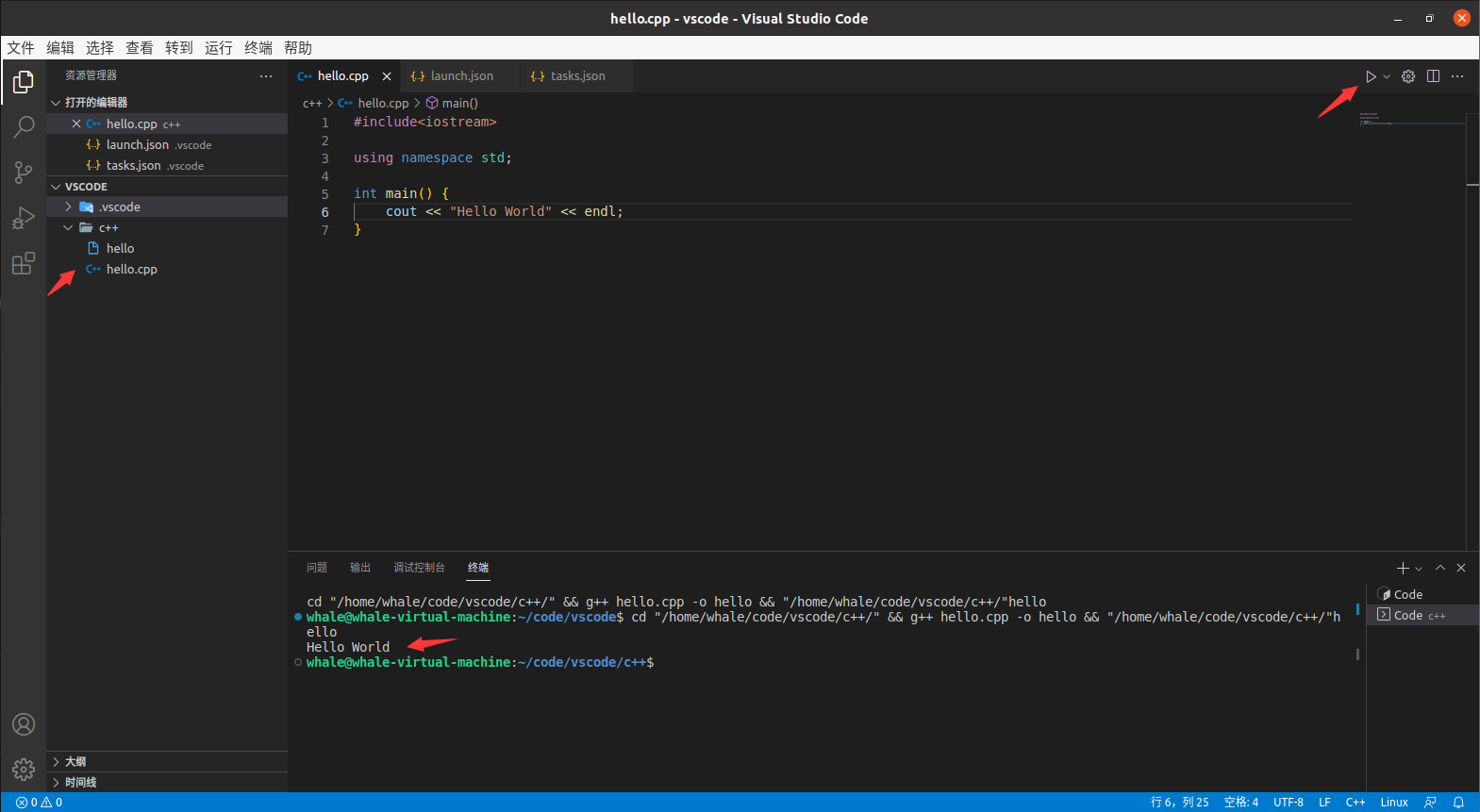This screenshot has height=812, width=1480.
Task: Click line and column status 行 6, 列 25
Action: pos(1179,803)
